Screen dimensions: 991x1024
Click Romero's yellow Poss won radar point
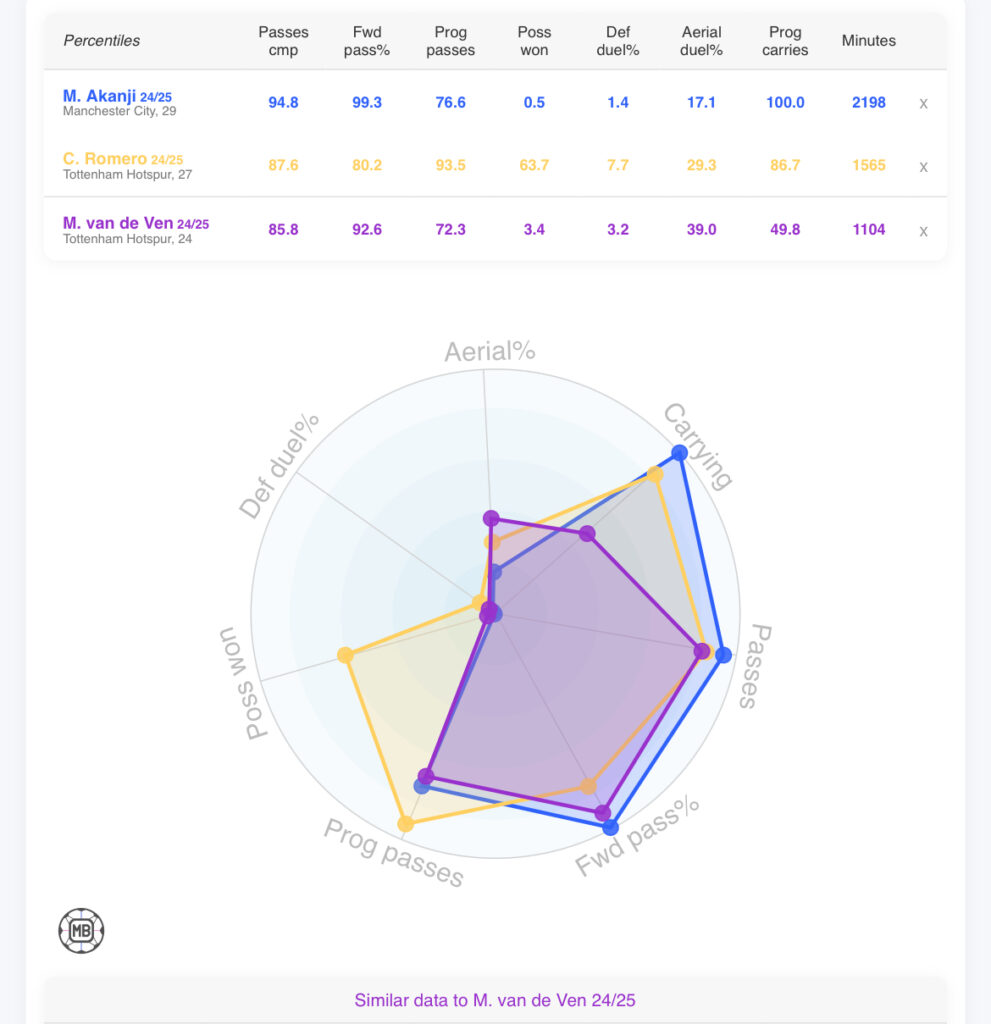click(345, 655)
